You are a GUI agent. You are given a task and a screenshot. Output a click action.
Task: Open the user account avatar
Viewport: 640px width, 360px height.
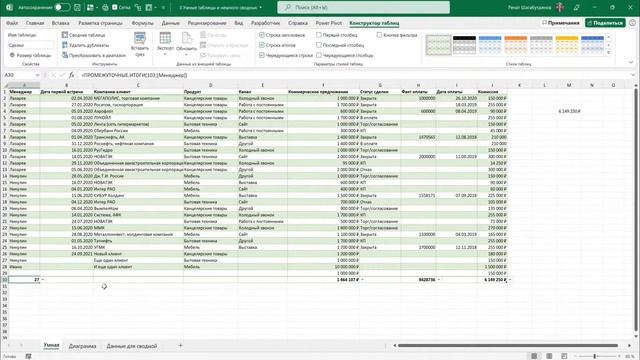tap(560, 7)
